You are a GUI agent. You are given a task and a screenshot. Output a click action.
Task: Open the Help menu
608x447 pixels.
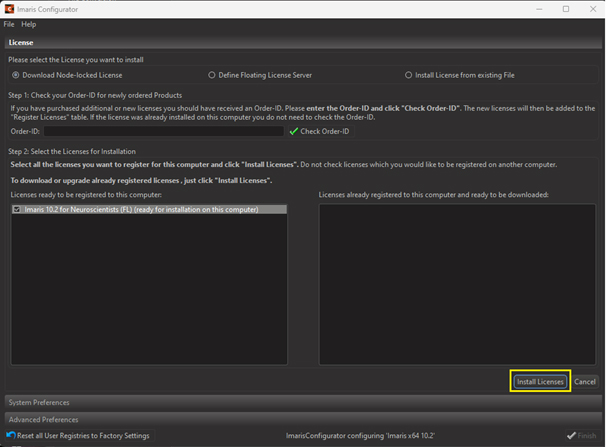point(28,24)
